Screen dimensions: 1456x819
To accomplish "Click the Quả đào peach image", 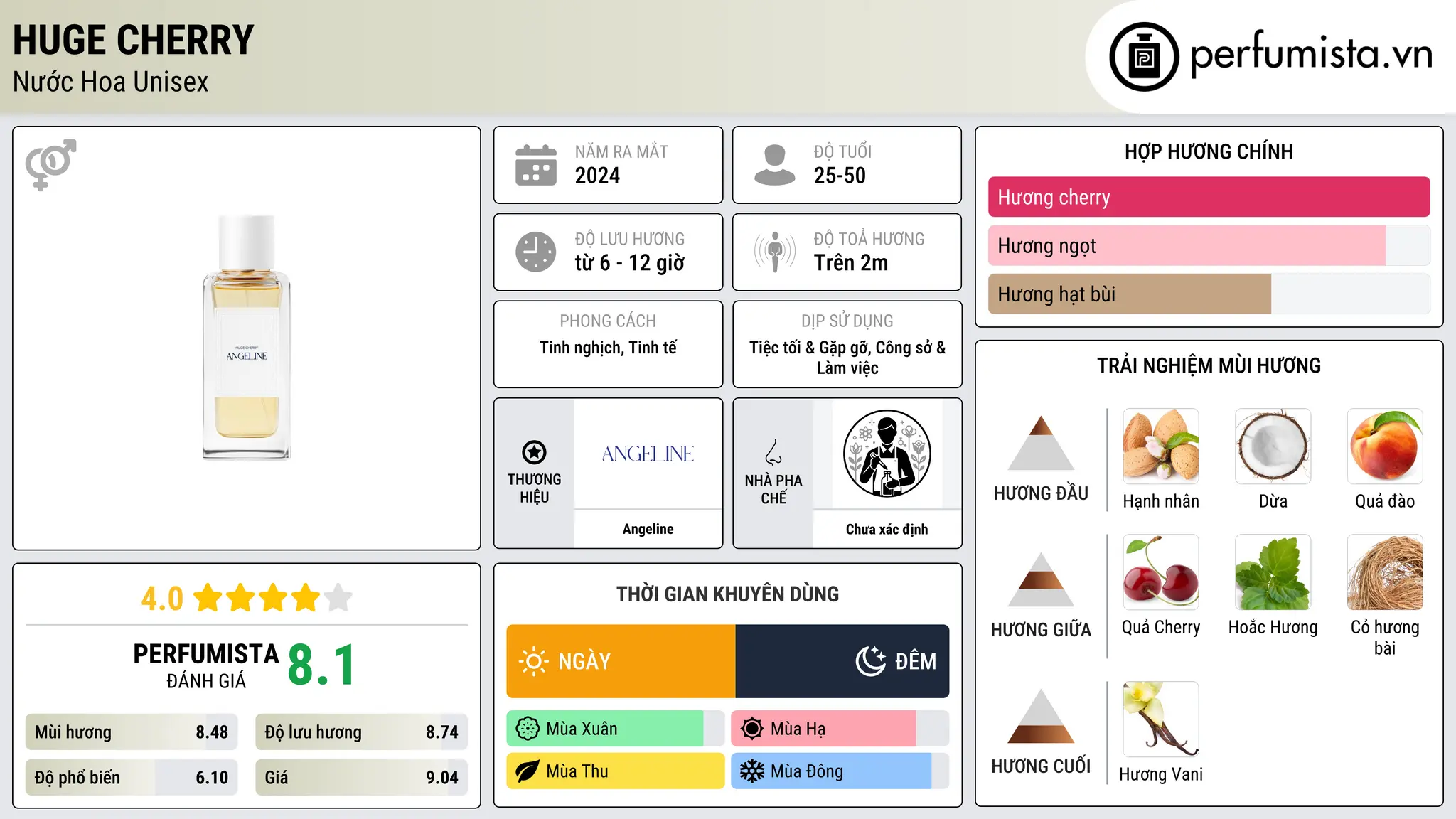I will click(1385, 446).
